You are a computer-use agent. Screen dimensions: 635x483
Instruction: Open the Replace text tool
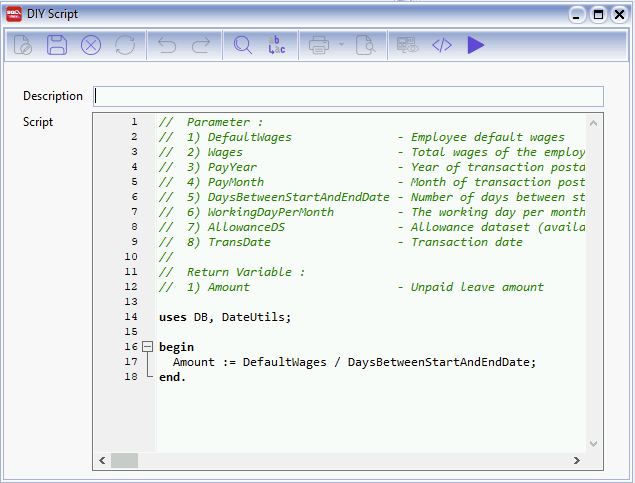pos(275,45)
